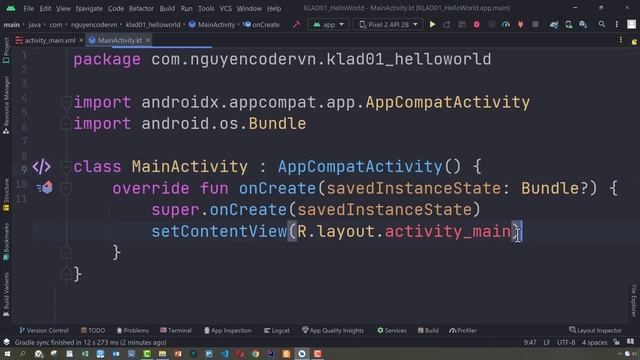Viewport: 640px width, 360px height.
Task: Click the Search Everywhere magnifier icon
Action: [602, 24]
